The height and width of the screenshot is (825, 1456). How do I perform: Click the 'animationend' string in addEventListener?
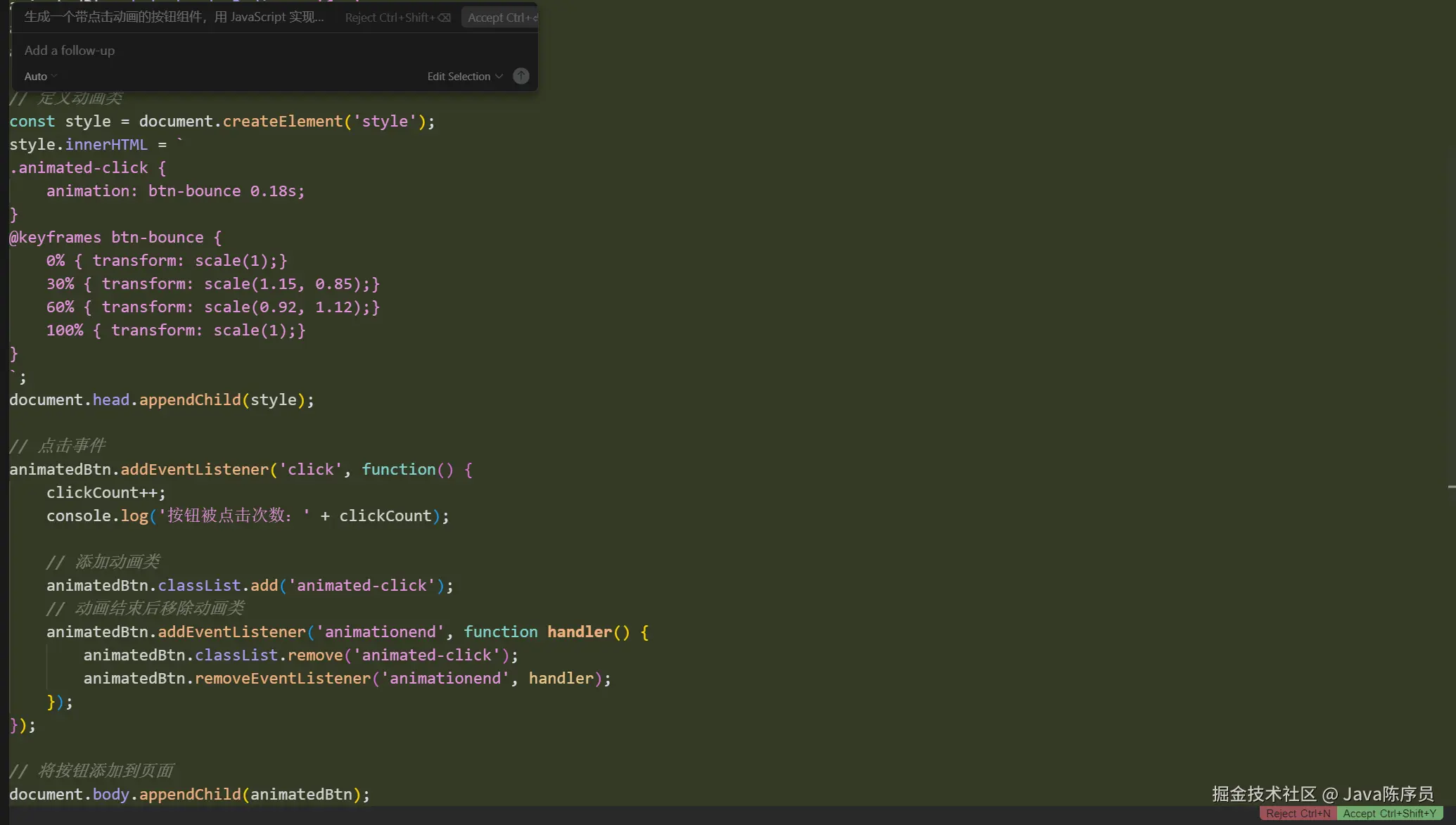pyautogui.click(x=380, y=632)
